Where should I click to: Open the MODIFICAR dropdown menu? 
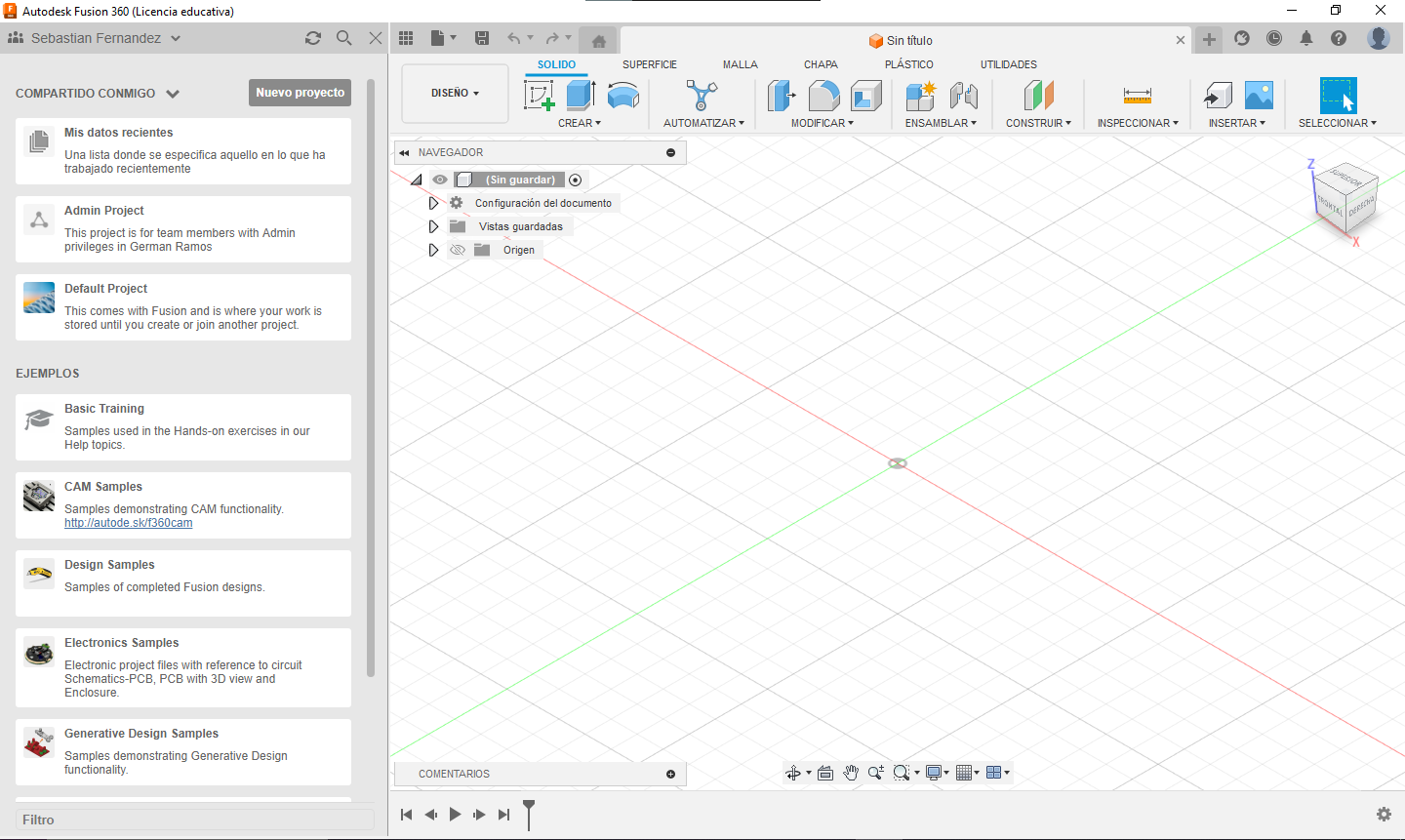coord(823,123)
